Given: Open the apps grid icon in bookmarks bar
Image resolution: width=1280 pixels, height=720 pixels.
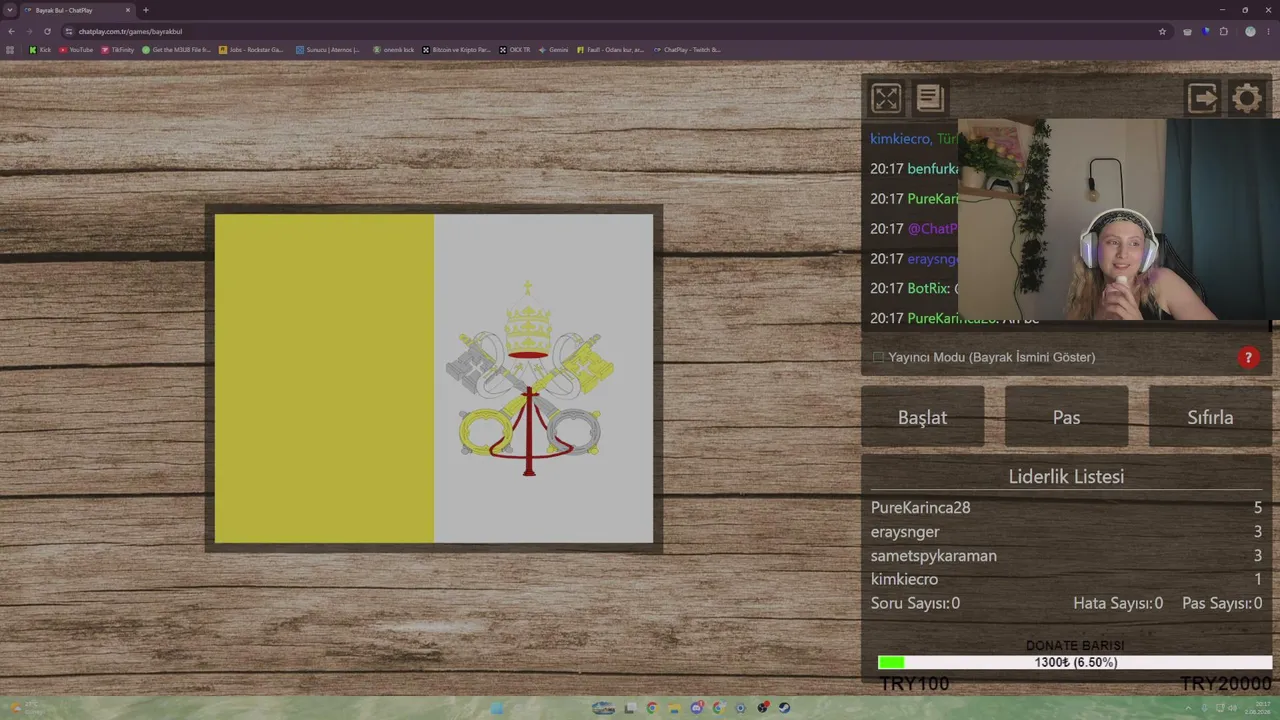Looking at the screenshot, I should point(10,49).
